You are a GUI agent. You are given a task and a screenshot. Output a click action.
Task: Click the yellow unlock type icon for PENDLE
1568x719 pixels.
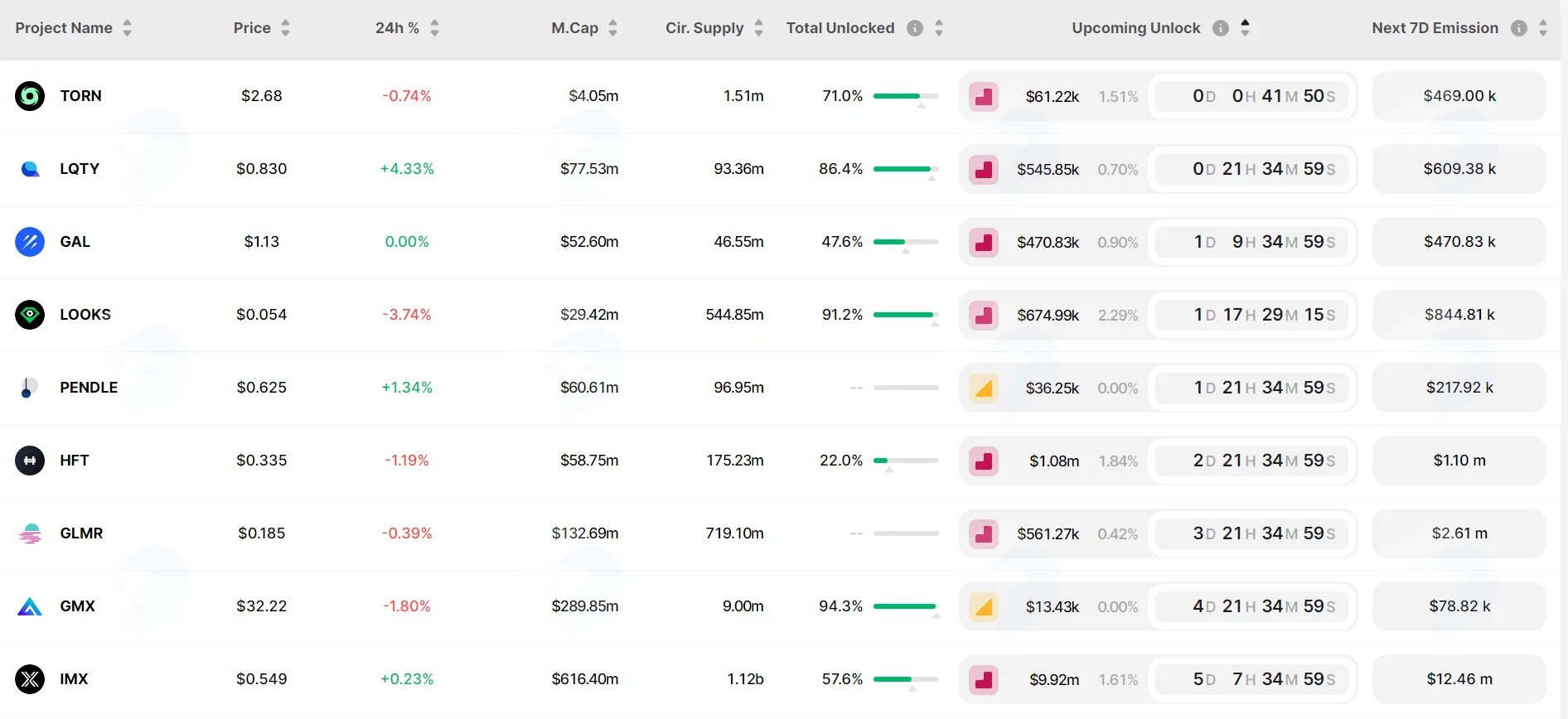coord(984,388)
